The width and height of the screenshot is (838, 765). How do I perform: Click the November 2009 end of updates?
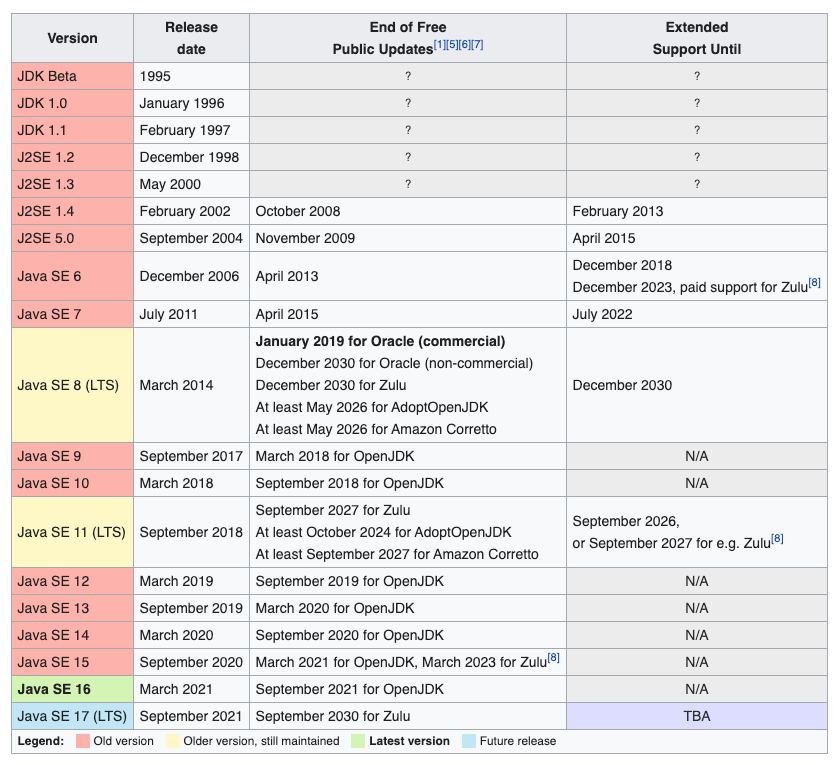[x=305, y=238]
